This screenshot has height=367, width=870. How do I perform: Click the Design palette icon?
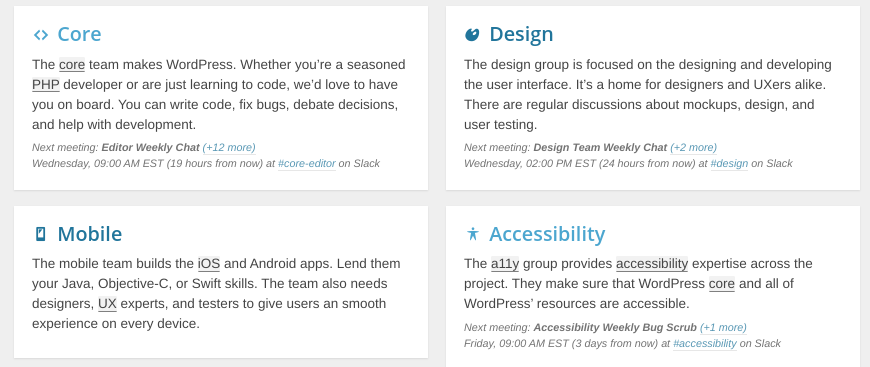click(472, 34)
